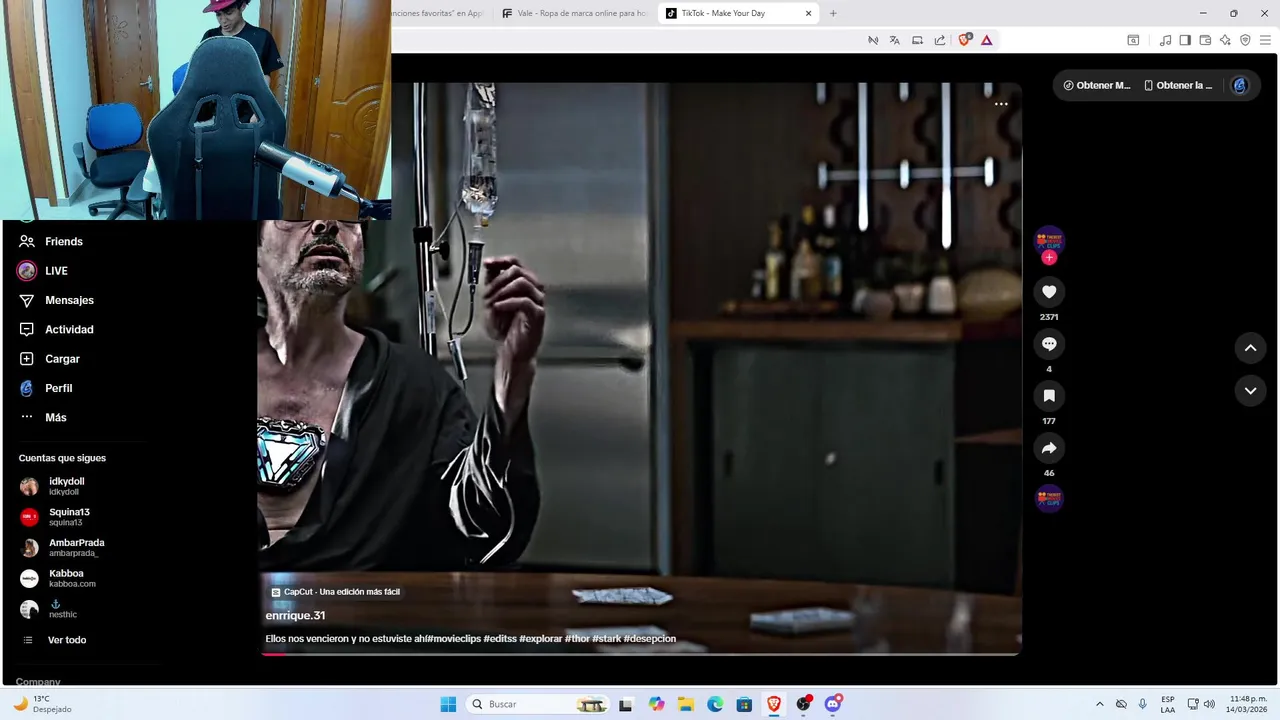Open the Brave music note playlist icon
Image resolution: width=1280 pixels, height=720 pixels.
pos(1165,40)
